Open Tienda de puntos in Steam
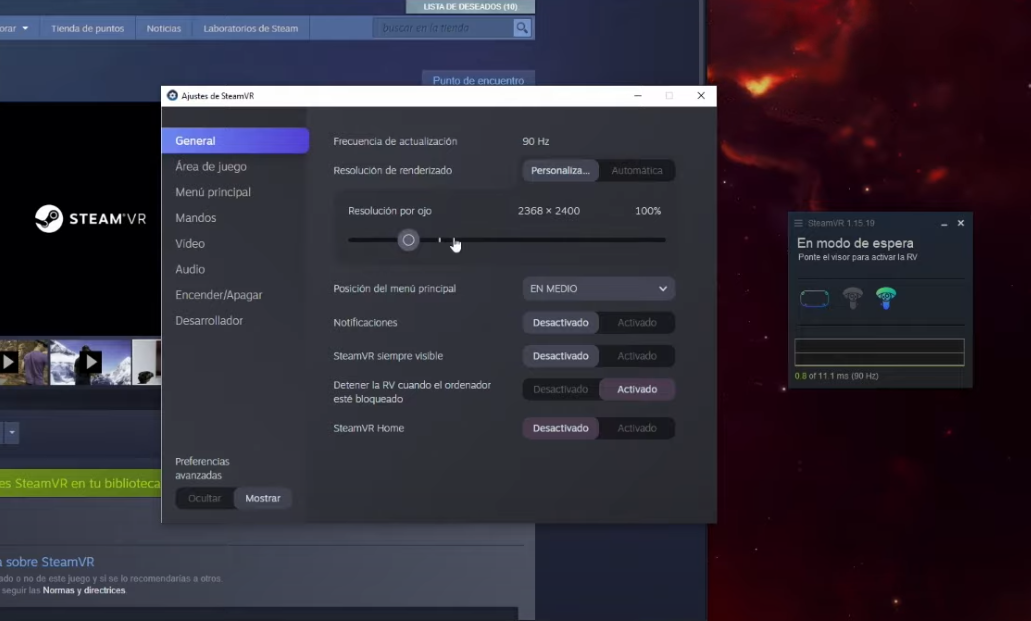 [87, 28]
